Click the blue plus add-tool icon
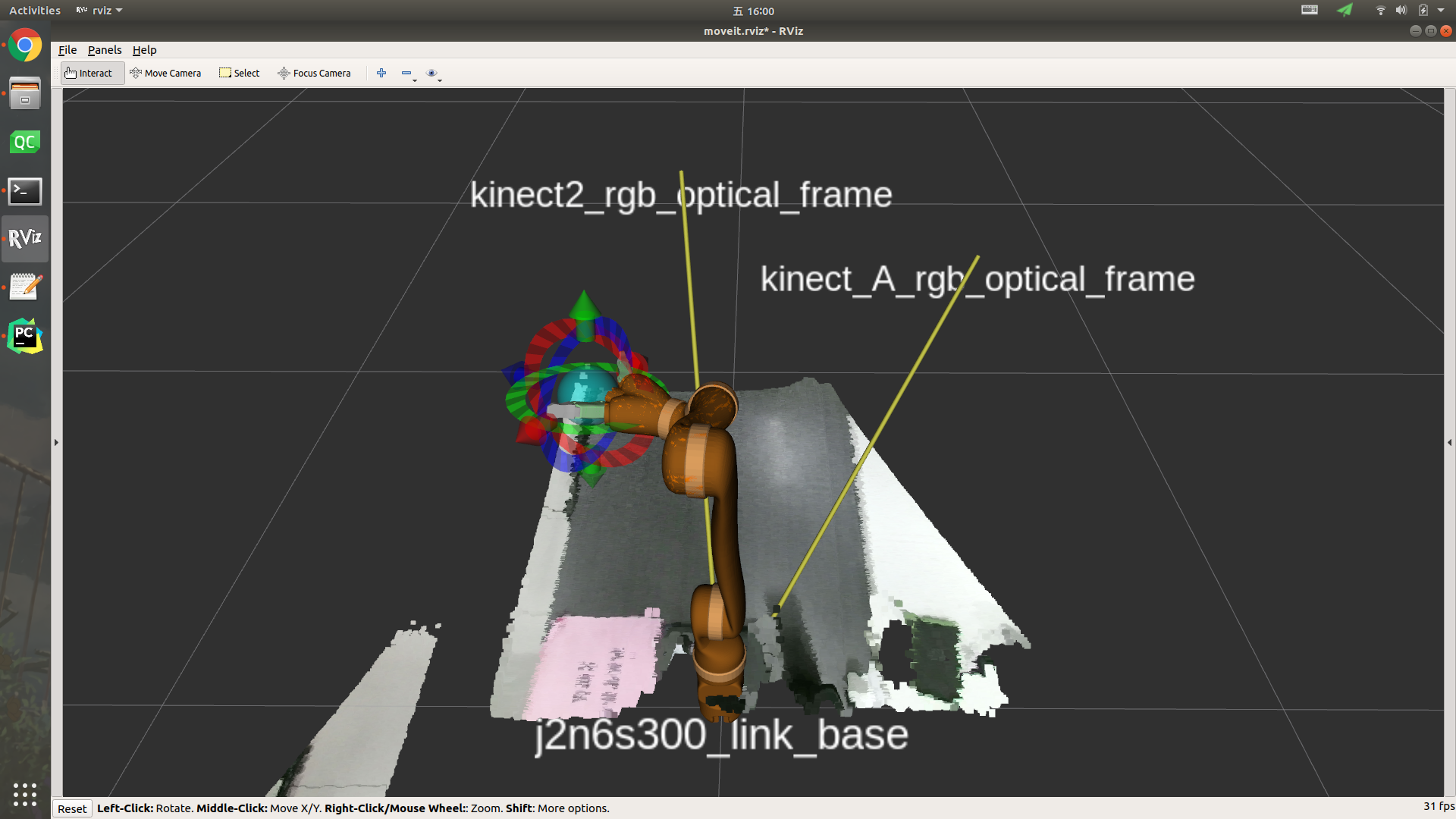1456x819 pixels. point(381,73)
